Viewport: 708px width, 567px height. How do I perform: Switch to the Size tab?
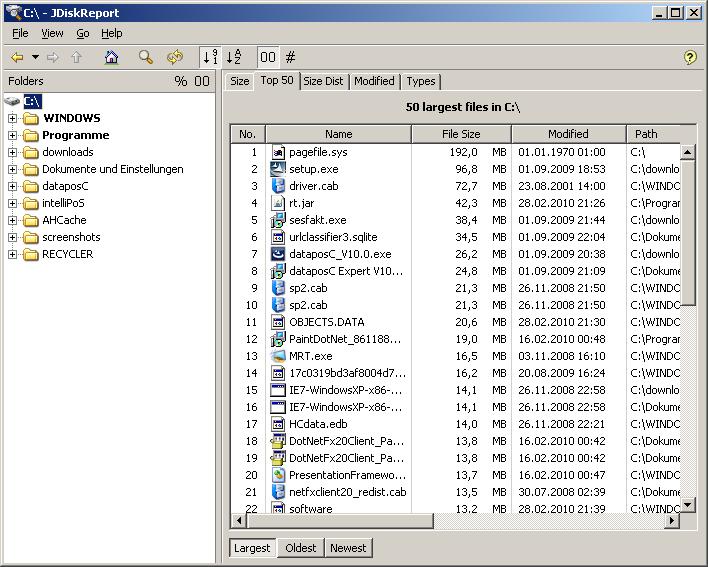[240, 81]
